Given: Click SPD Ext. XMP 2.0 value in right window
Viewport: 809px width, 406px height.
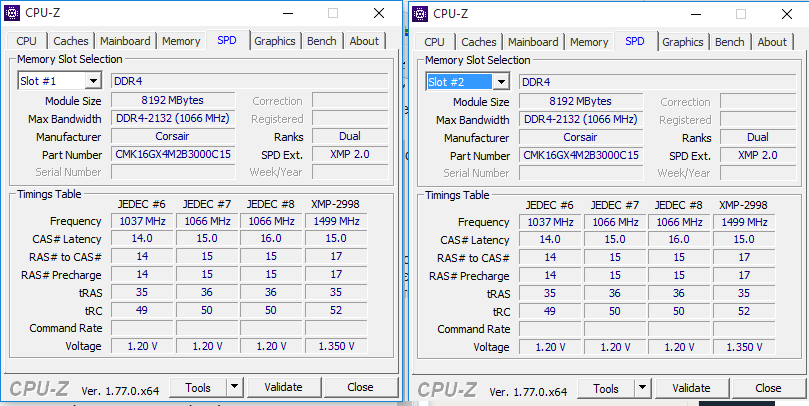Looking at the screenshot, I should click(x=758, y=155).
